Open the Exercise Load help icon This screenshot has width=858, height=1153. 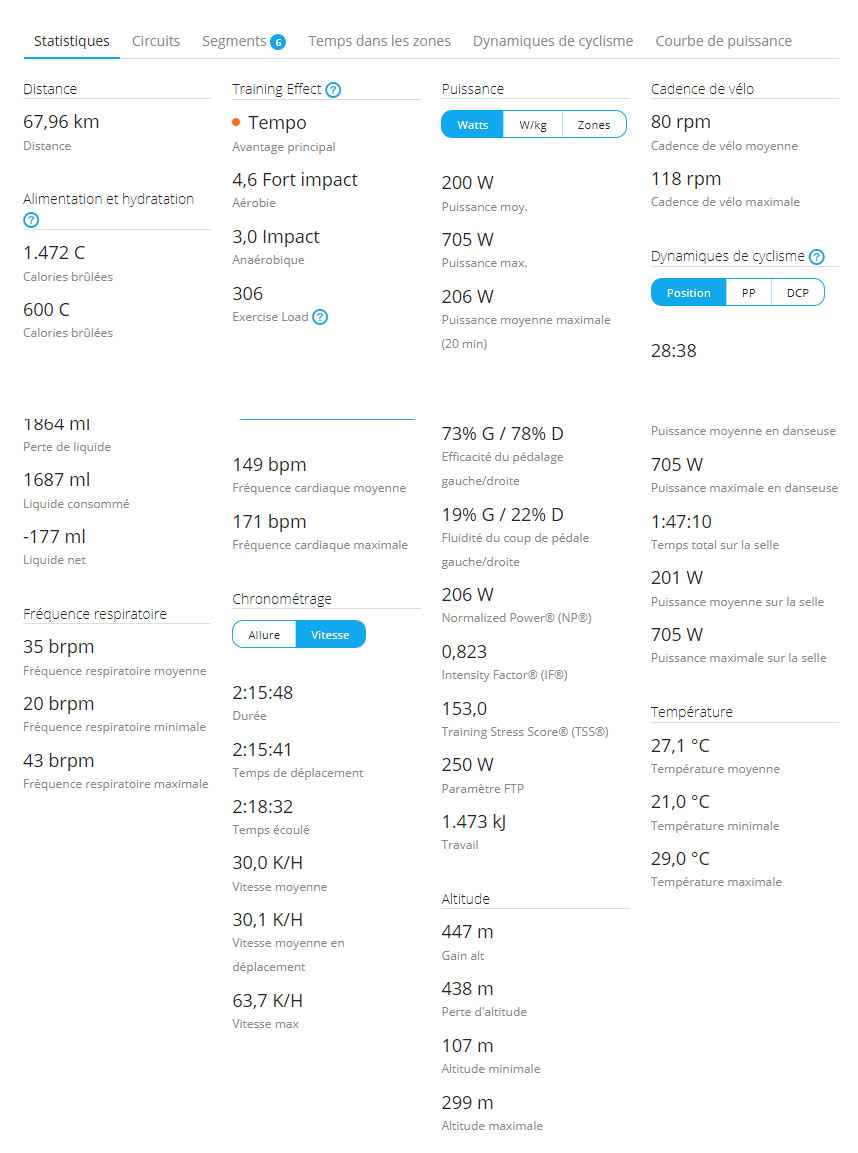[320, 317]
